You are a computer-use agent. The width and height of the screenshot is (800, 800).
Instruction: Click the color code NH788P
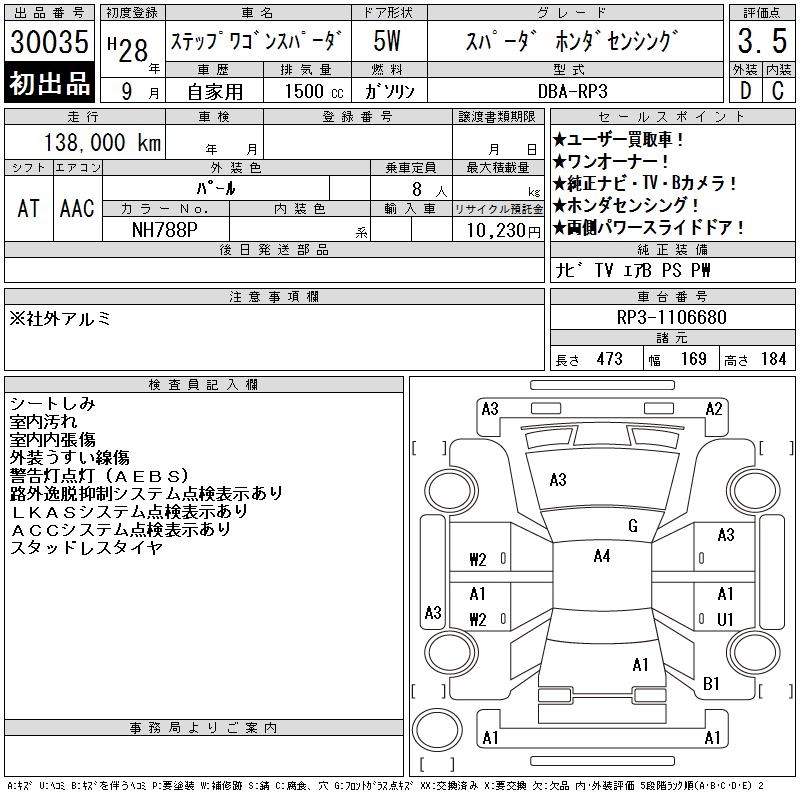coord(165,229)
